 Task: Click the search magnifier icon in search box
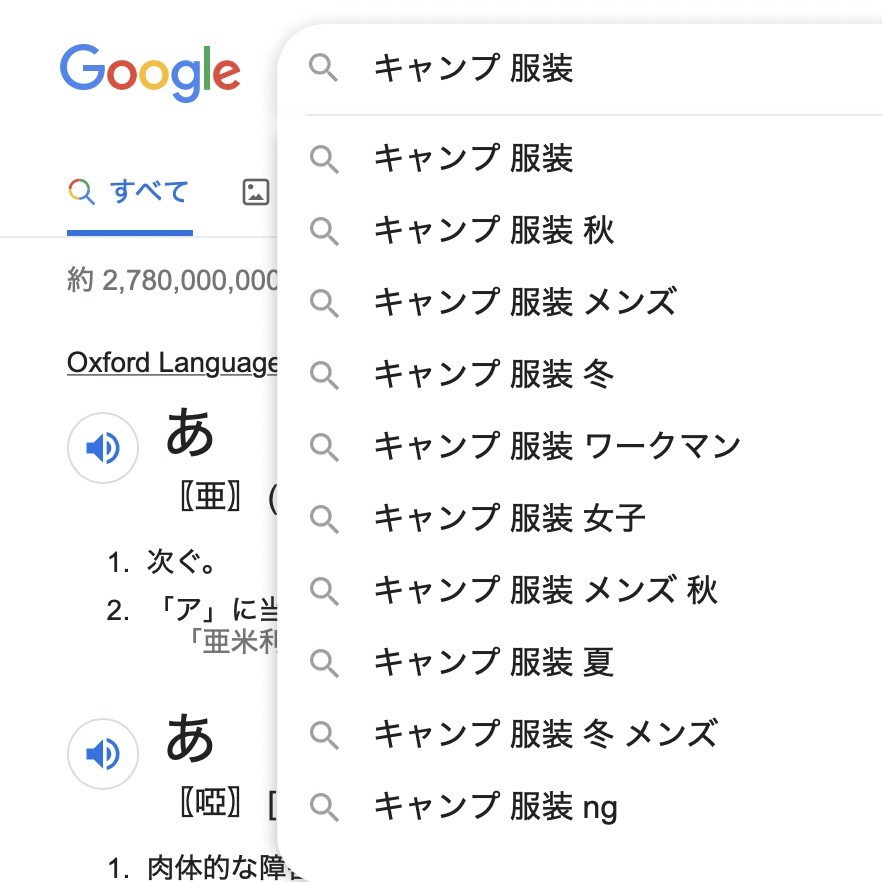324,69
